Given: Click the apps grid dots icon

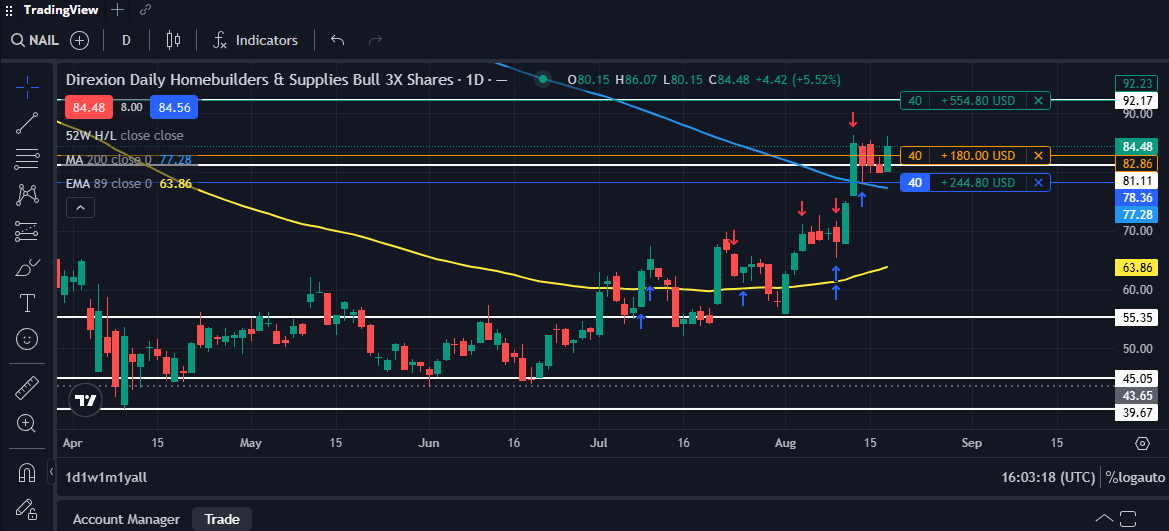Looking at the screenshot, I should [x=10, y=10].
